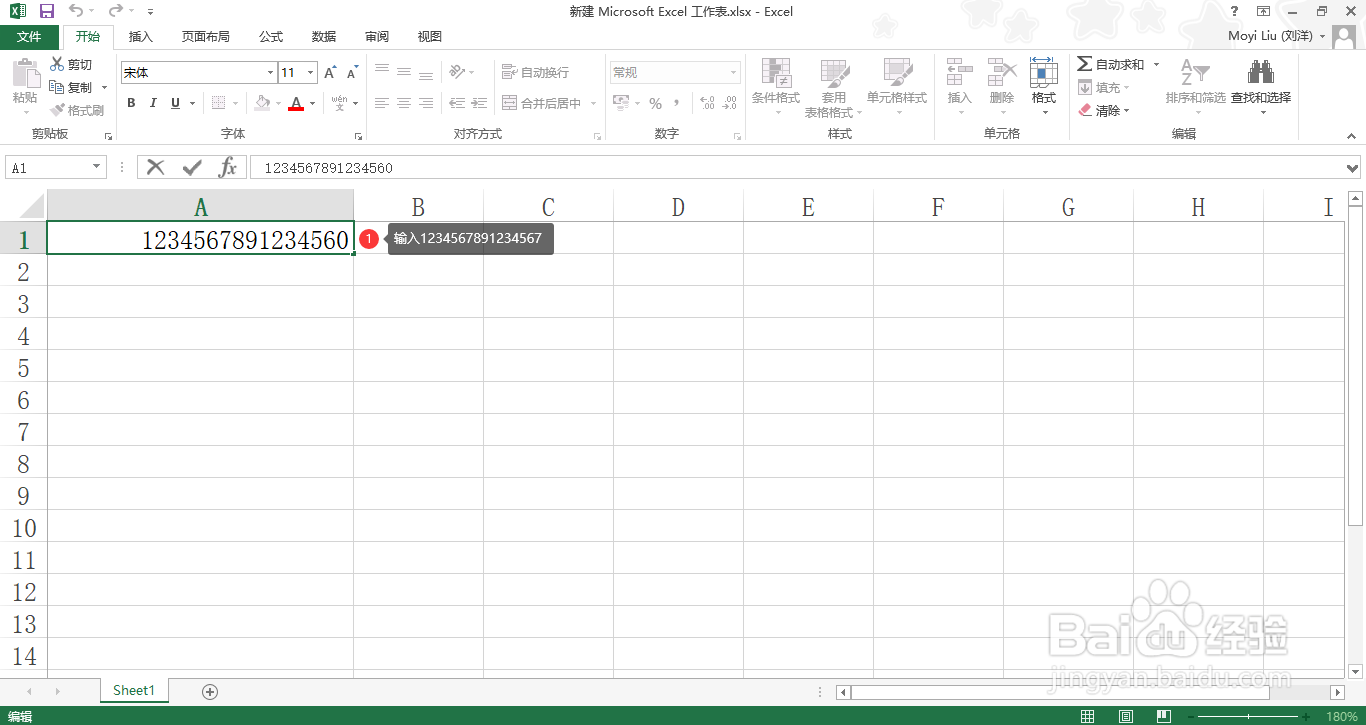Click the increase indent icon
Screen dimensions: 1366x725
pos(480,103)
